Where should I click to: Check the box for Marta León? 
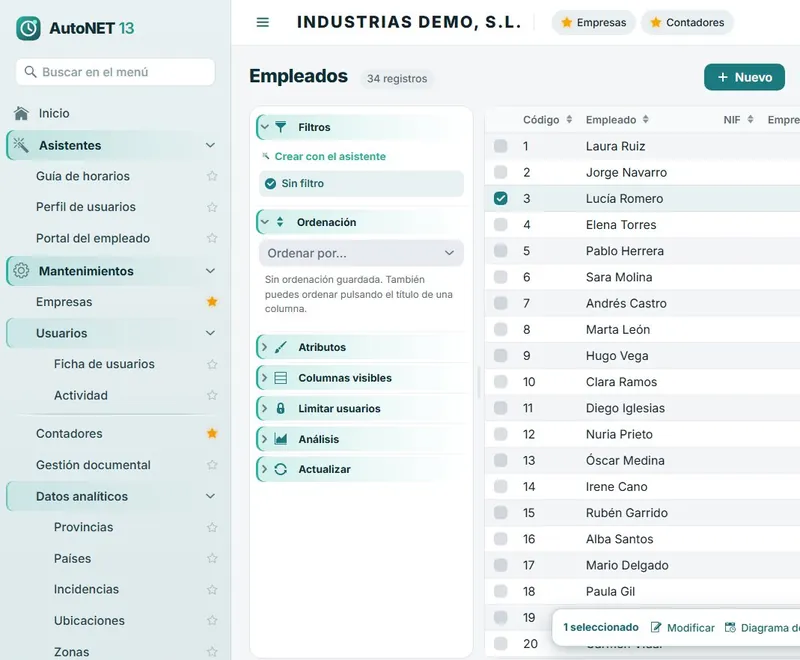[x=501, y=329]
